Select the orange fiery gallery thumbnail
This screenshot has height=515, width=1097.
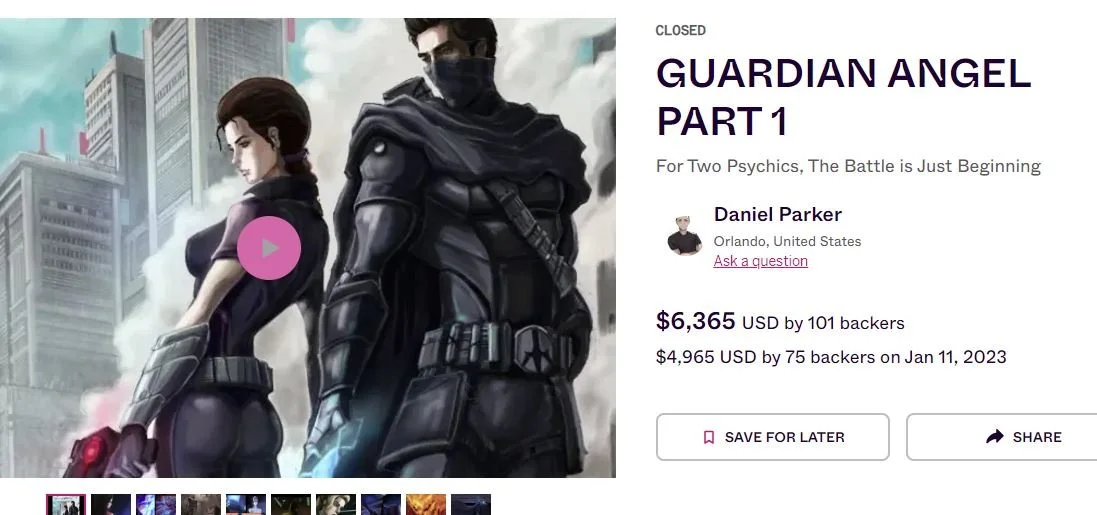[x=425, y=505]
